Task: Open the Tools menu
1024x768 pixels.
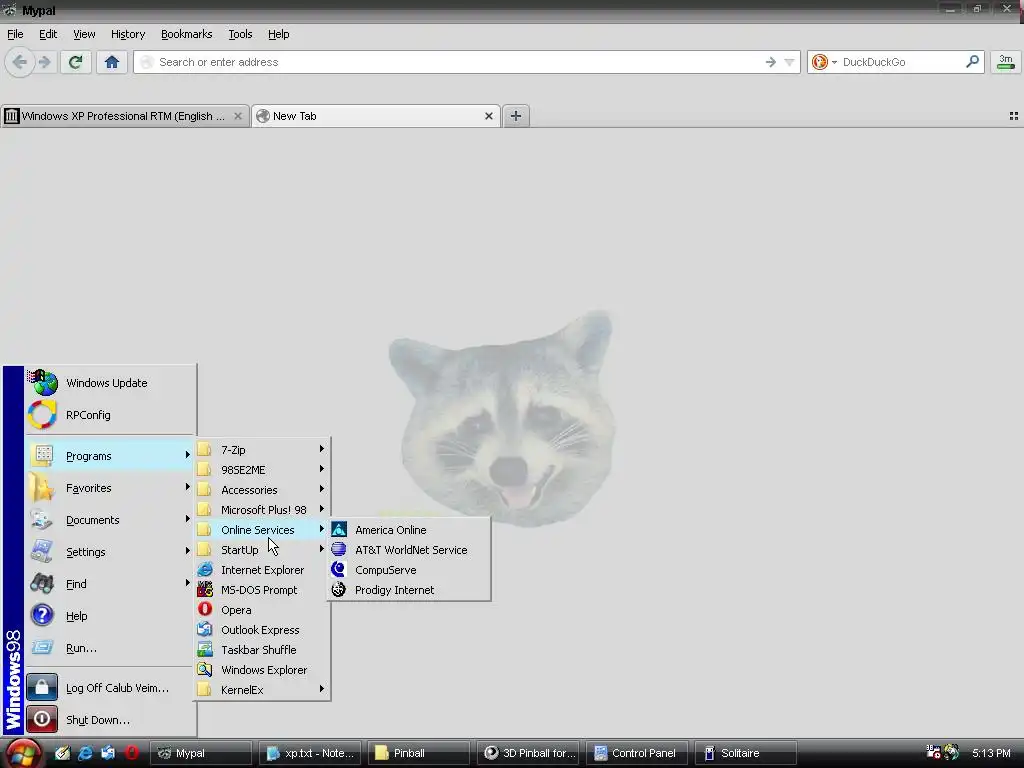Action: point(240,34)
